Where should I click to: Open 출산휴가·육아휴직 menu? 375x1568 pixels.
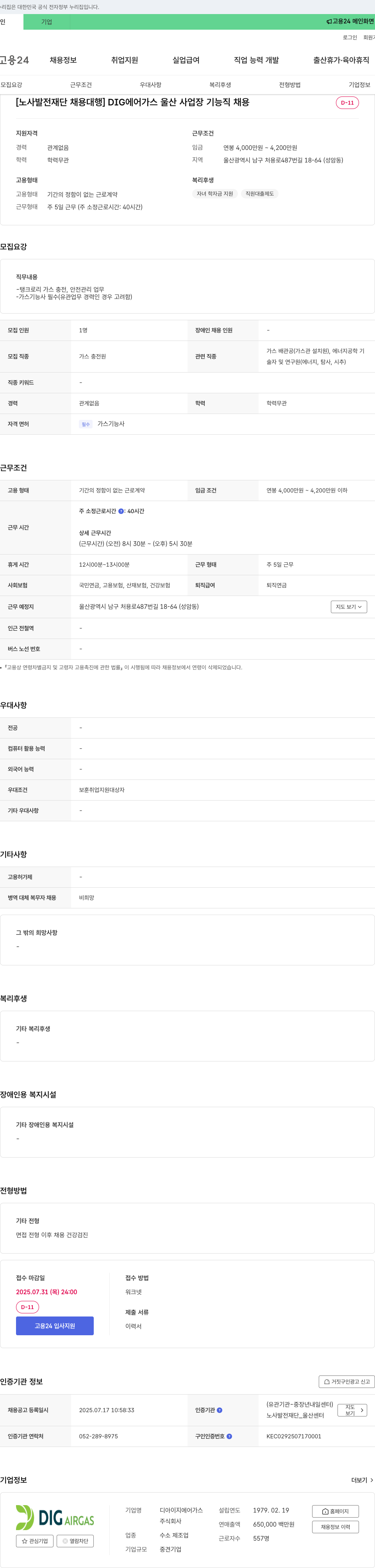pyautogui.click(x=341, y=60)
